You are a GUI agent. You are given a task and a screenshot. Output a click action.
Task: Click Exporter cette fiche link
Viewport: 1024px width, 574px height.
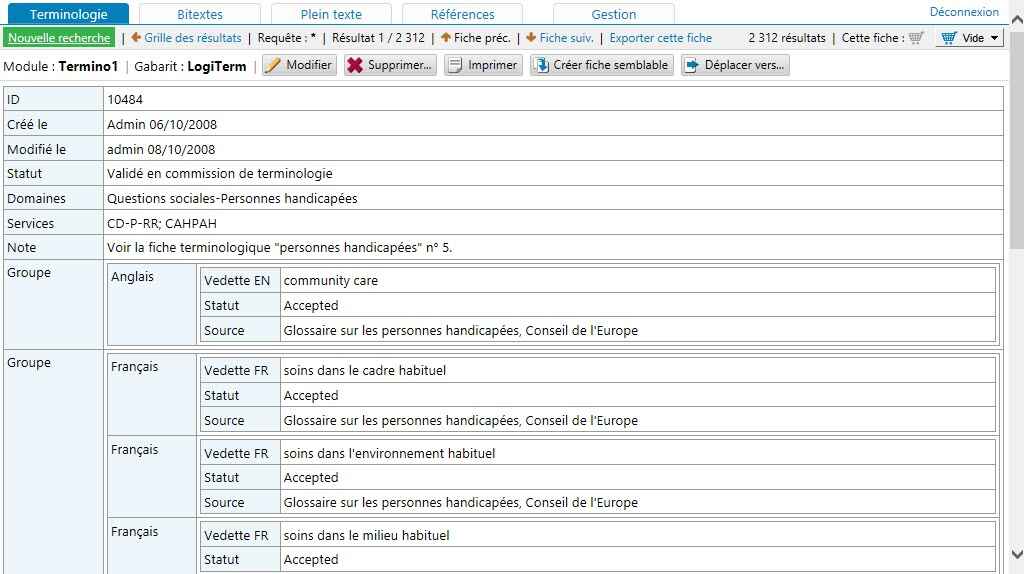click(x=660, y=38)
